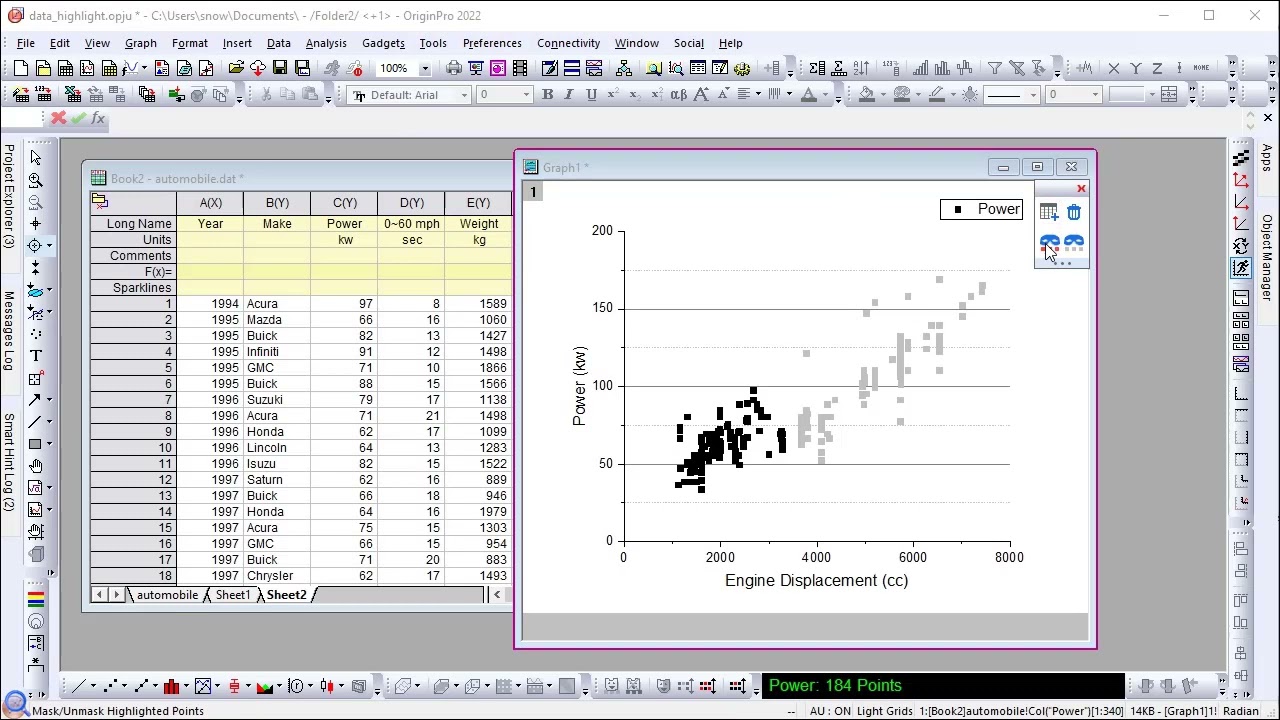The image size is (1280, 720).
Task: Set column designation as X
Action: tap(1114, 68)
